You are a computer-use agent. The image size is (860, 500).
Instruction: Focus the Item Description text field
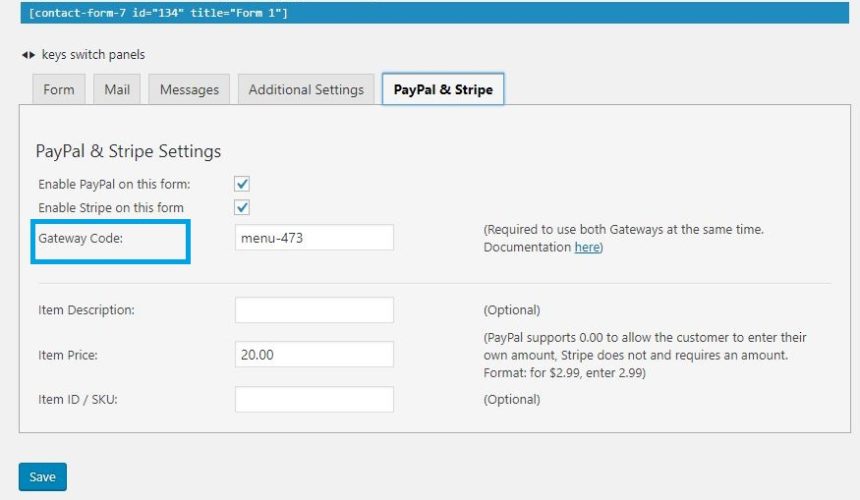click(x=314, y=310)
